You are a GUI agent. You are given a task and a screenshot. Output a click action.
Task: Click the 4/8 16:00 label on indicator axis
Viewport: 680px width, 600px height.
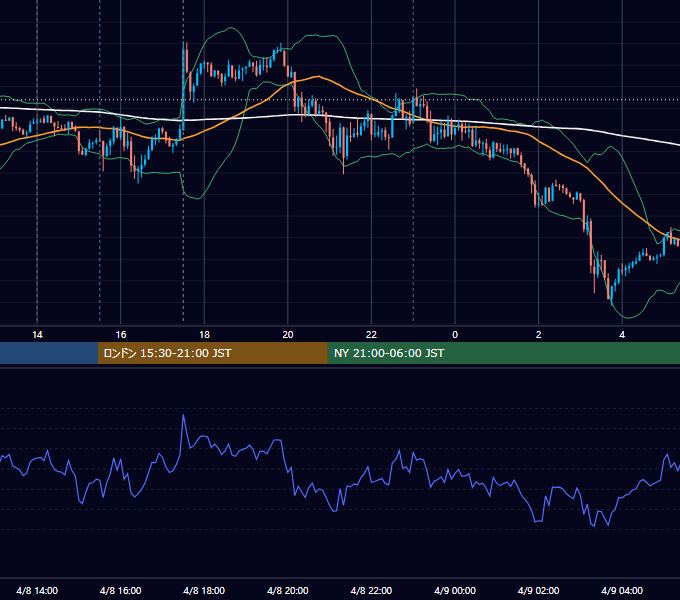[121, 590]
